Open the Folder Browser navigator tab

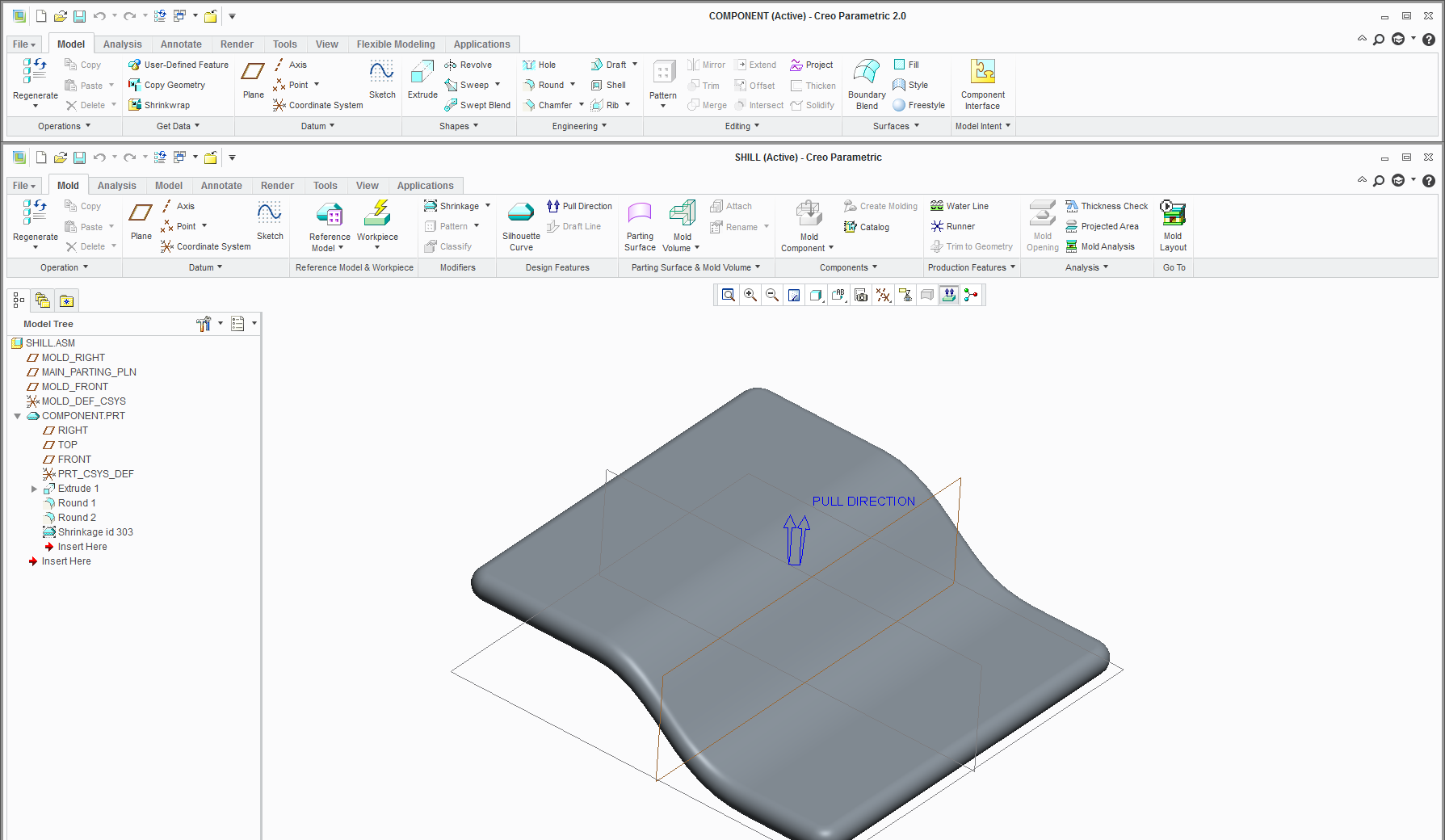pos(43,301)
